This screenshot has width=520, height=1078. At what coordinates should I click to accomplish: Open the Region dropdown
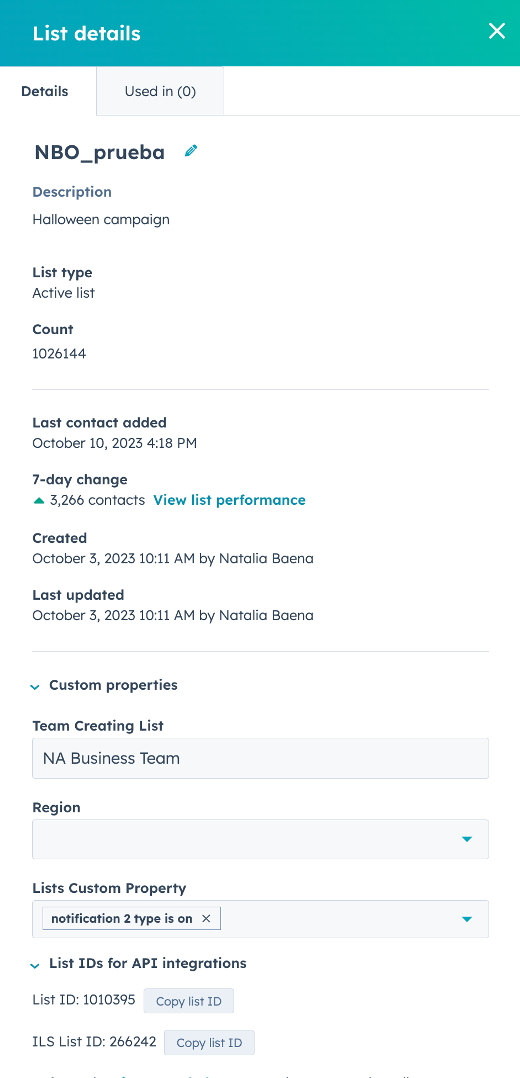tap(260, 839)
